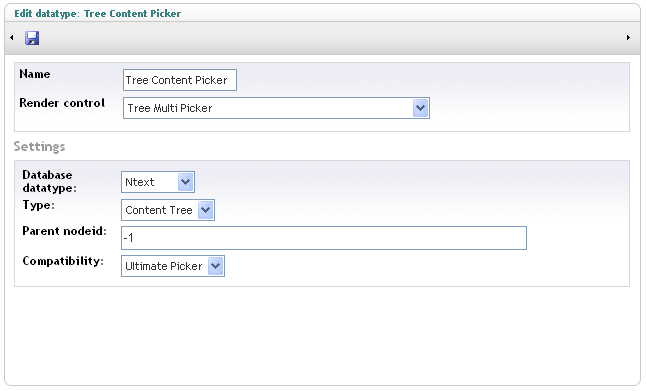Image resolution: width=646 pixels, height=391 pixels.
Task: Focus the Name text field
Action: tap(180, 80)
